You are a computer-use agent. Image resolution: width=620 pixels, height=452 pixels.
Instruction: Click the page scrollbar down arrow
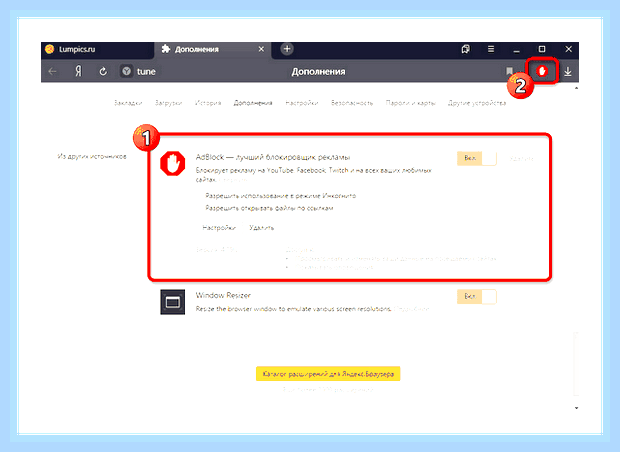point(577,408)
